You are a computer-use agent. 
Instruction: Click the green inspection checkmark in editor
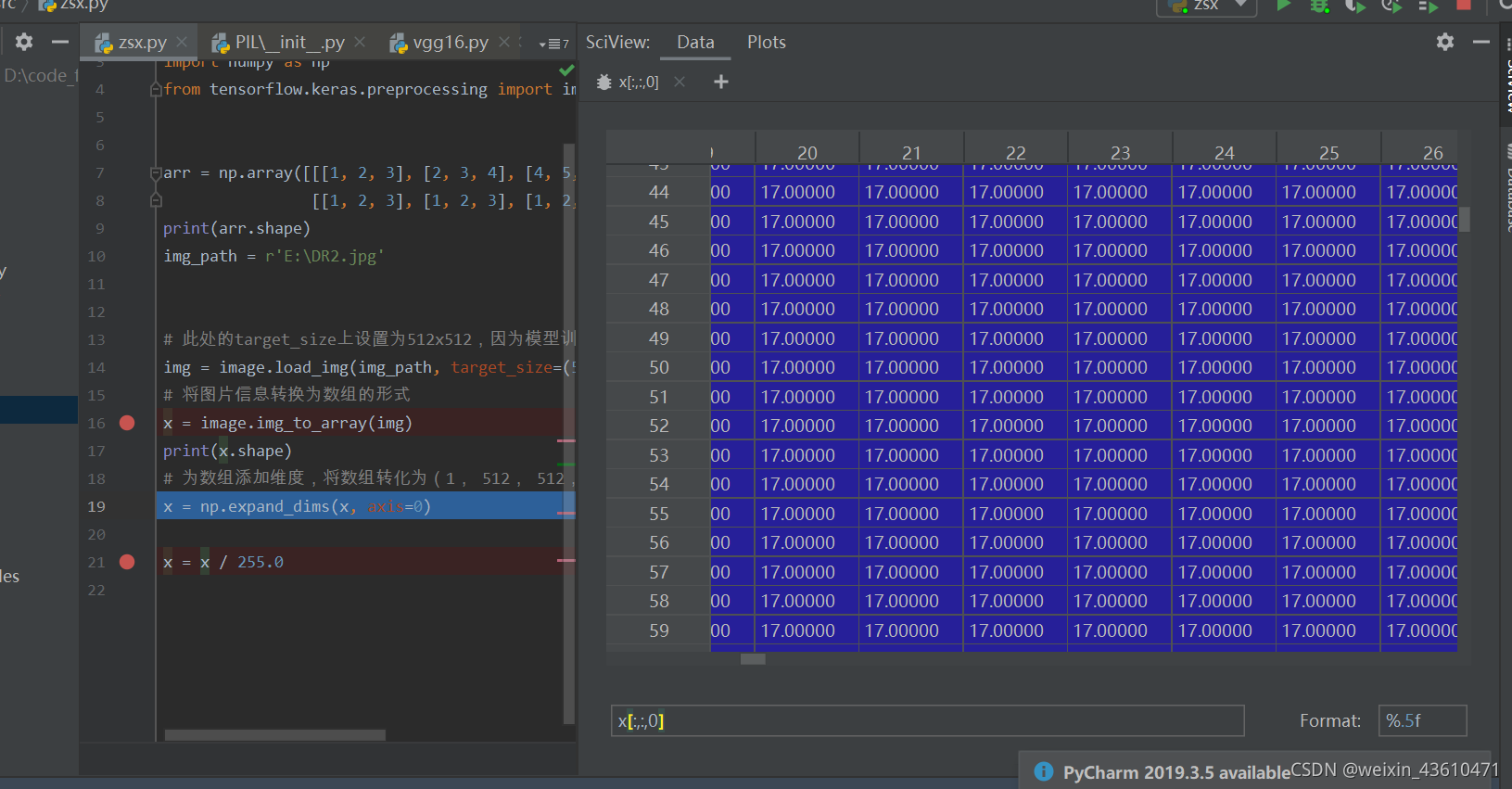[x=567, y=70]
